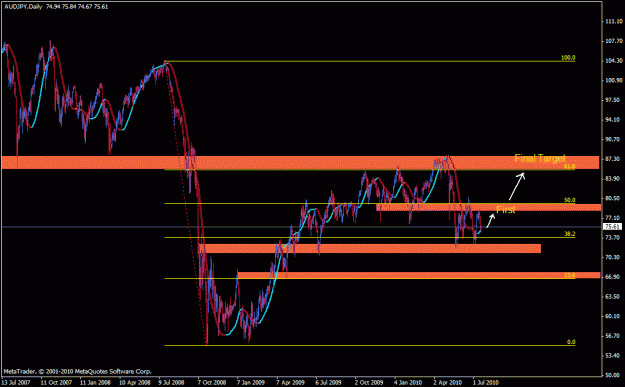Click price axis value 73.70
Viewport: 625px width, 387px height.
(x=614, y=238)
